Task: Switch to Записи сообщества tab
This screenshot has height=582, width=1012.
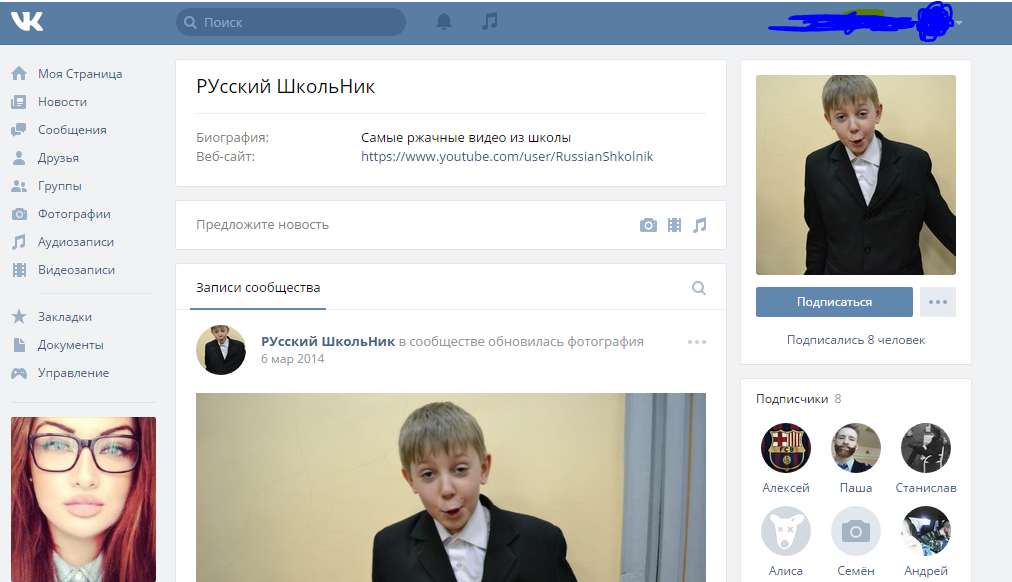Action: coord(258,288)
